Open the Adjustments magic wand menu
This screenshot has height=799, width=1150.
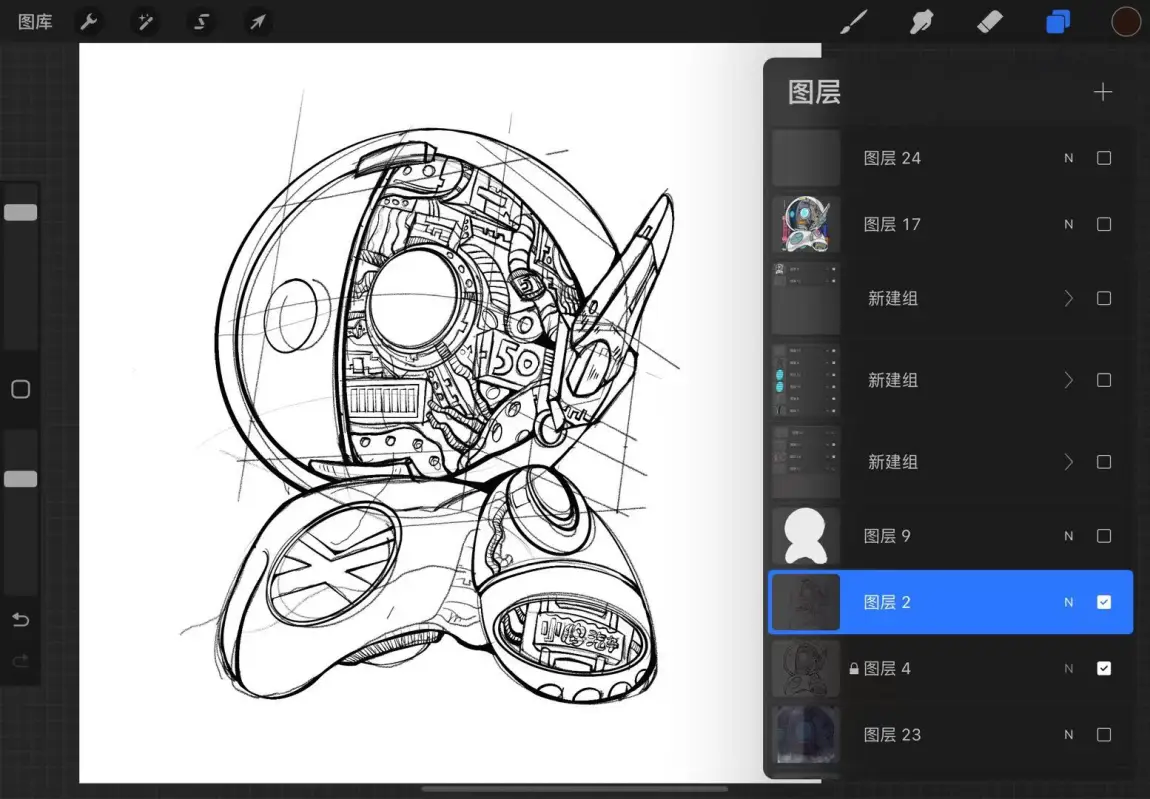[x=145, y=22]
